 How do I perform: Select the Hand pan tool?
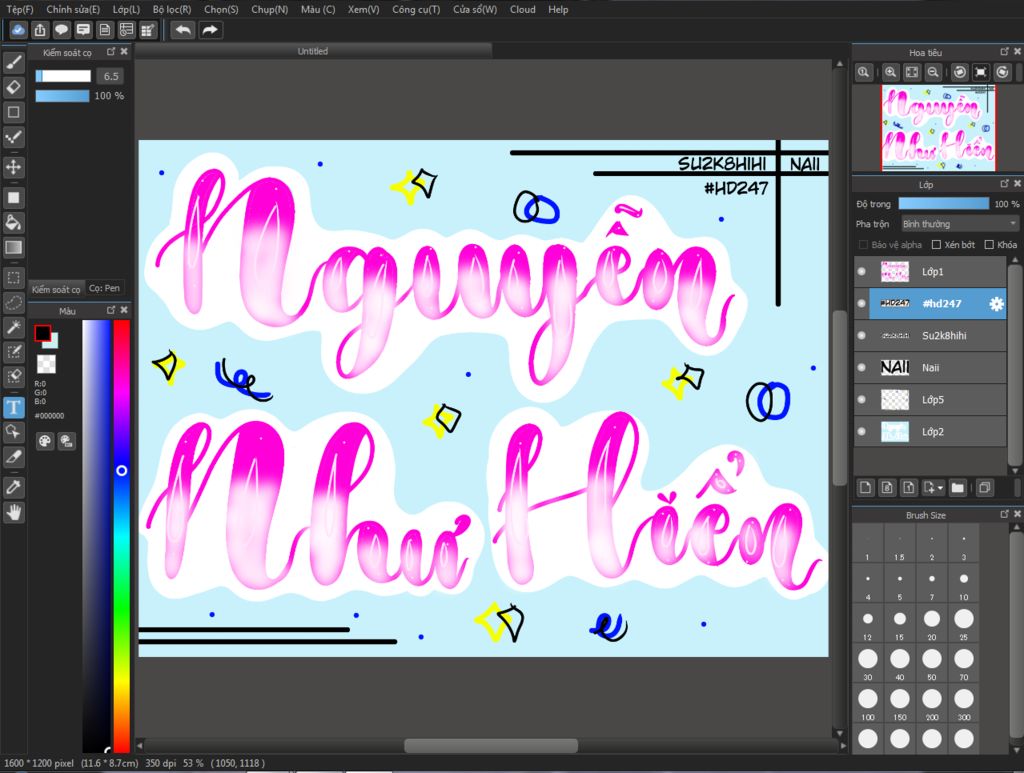14,513
